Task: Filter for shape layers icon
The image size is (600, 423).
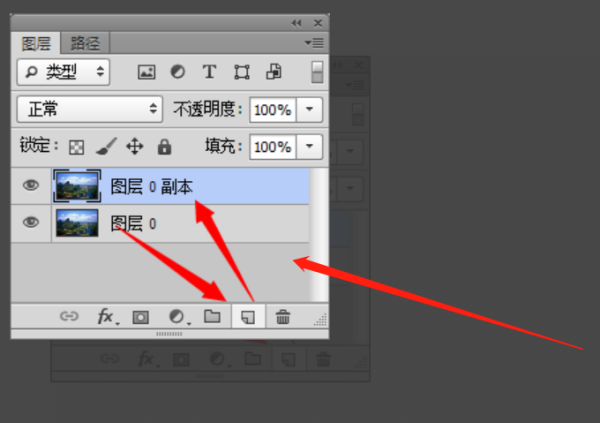Action: pos(242,72)
